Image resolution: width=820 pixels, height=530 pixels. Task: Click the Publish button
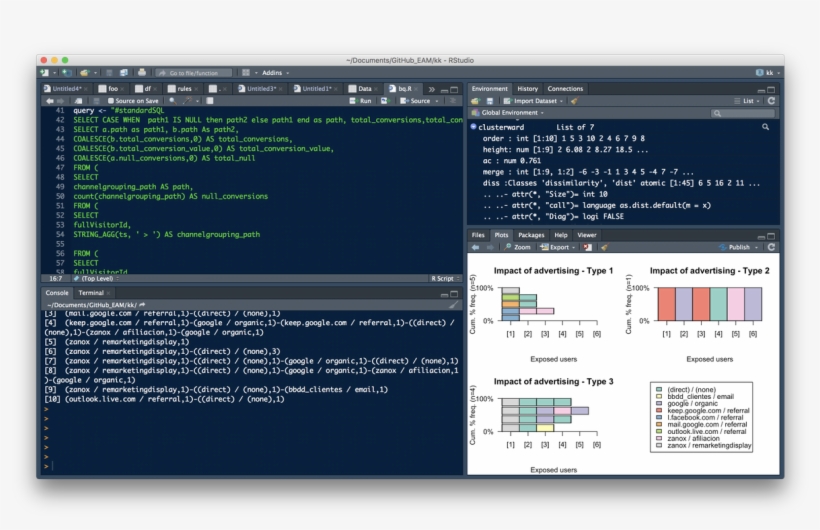[x=735, y=247]
